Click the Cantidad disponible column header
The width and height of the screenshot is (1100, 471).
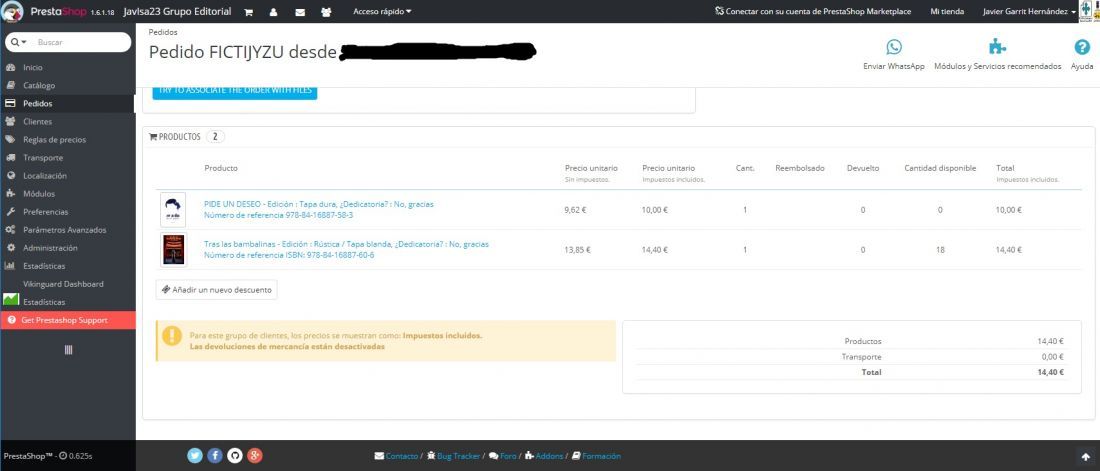click(x=940, y=168)
